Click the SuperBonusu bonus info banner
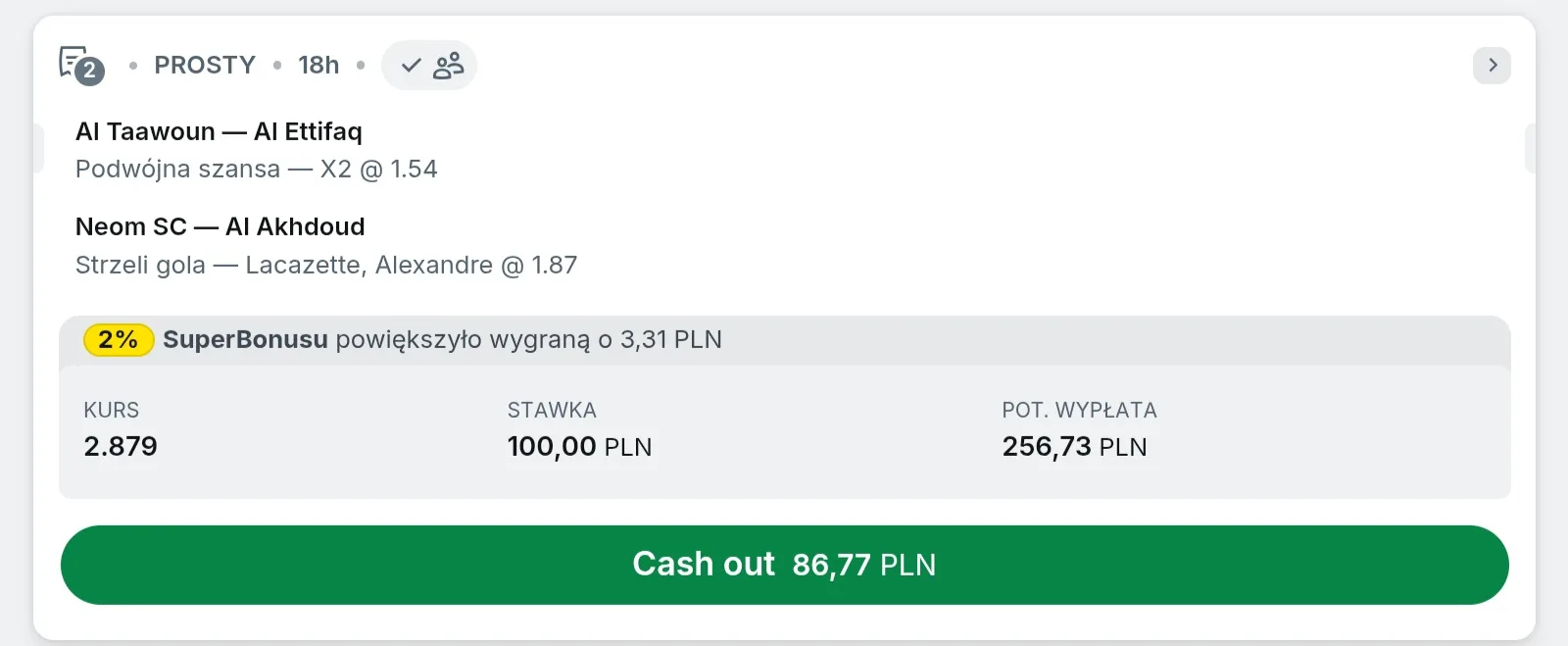The height and width of the screenshot is (646, 1568). coord(784,340)
